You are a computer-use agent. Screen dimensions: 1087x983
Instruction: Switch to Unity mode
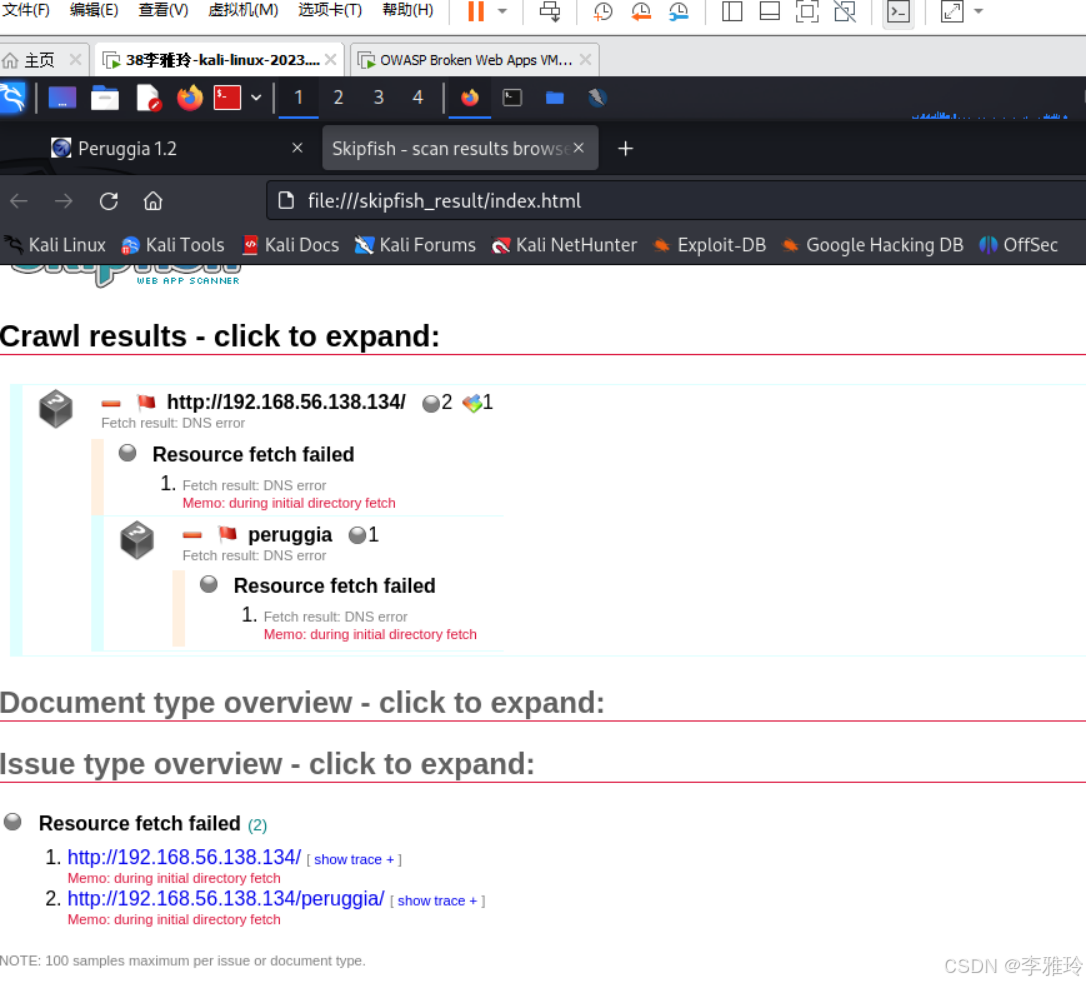pos(844,11)
